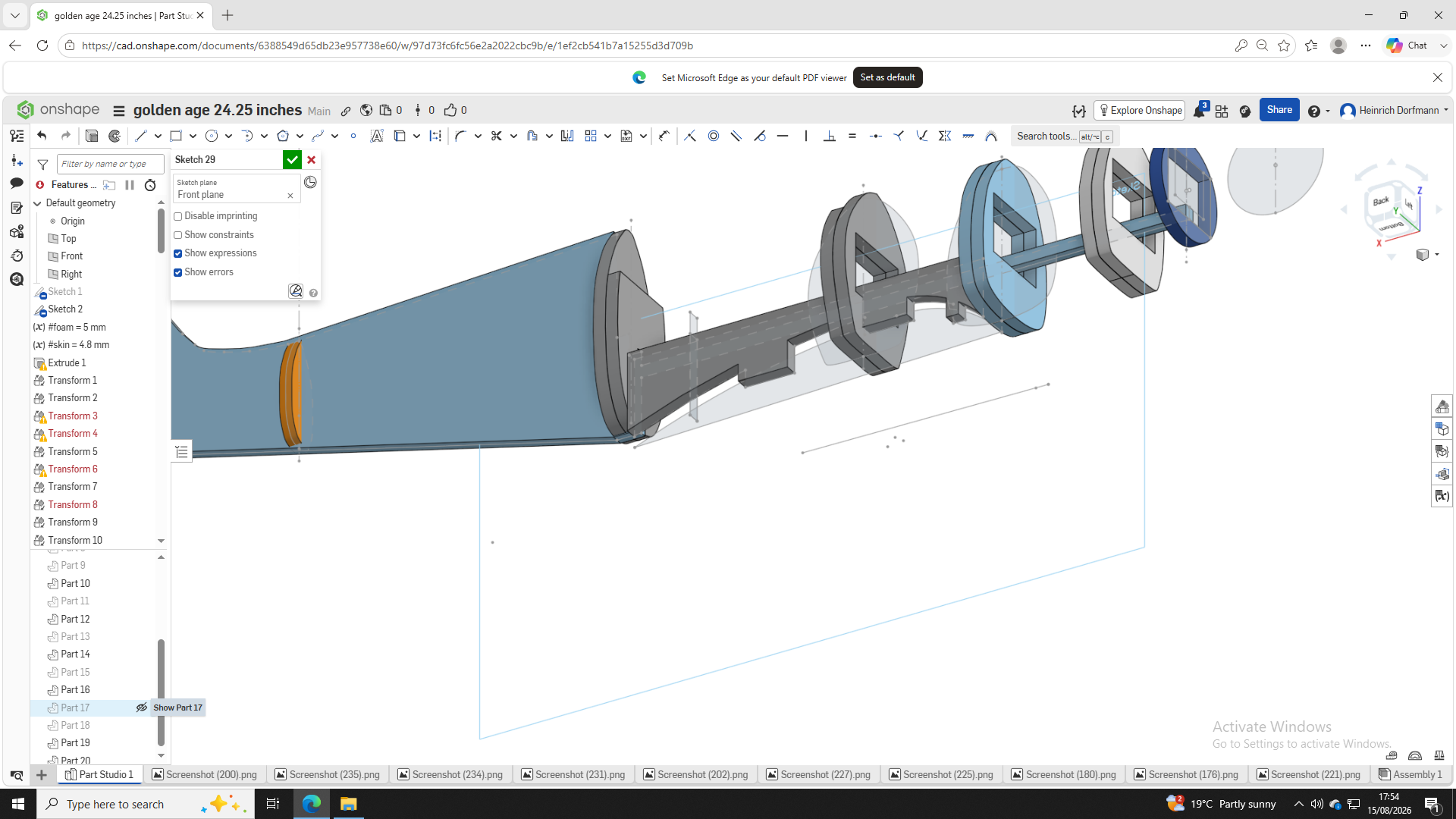Click the blue Share button
This screenshot has width=1456, height=819.
click(x=1279, y=110)
